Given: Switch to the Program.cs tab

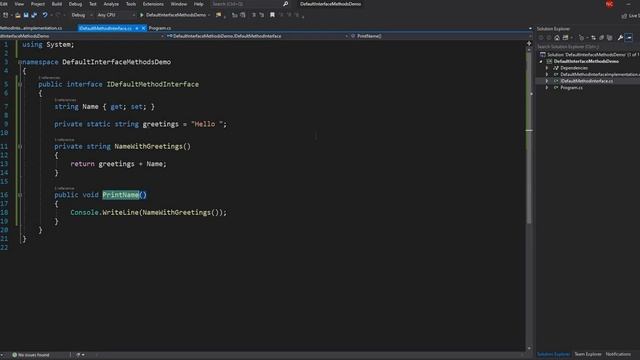Looking at the screenshot, I should coord(160,28).
